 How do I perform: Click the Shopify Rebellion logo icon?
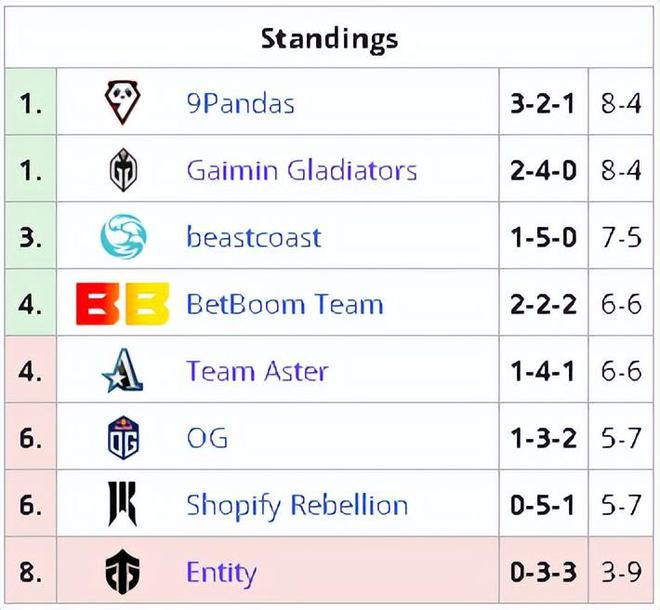pos(122,504)
